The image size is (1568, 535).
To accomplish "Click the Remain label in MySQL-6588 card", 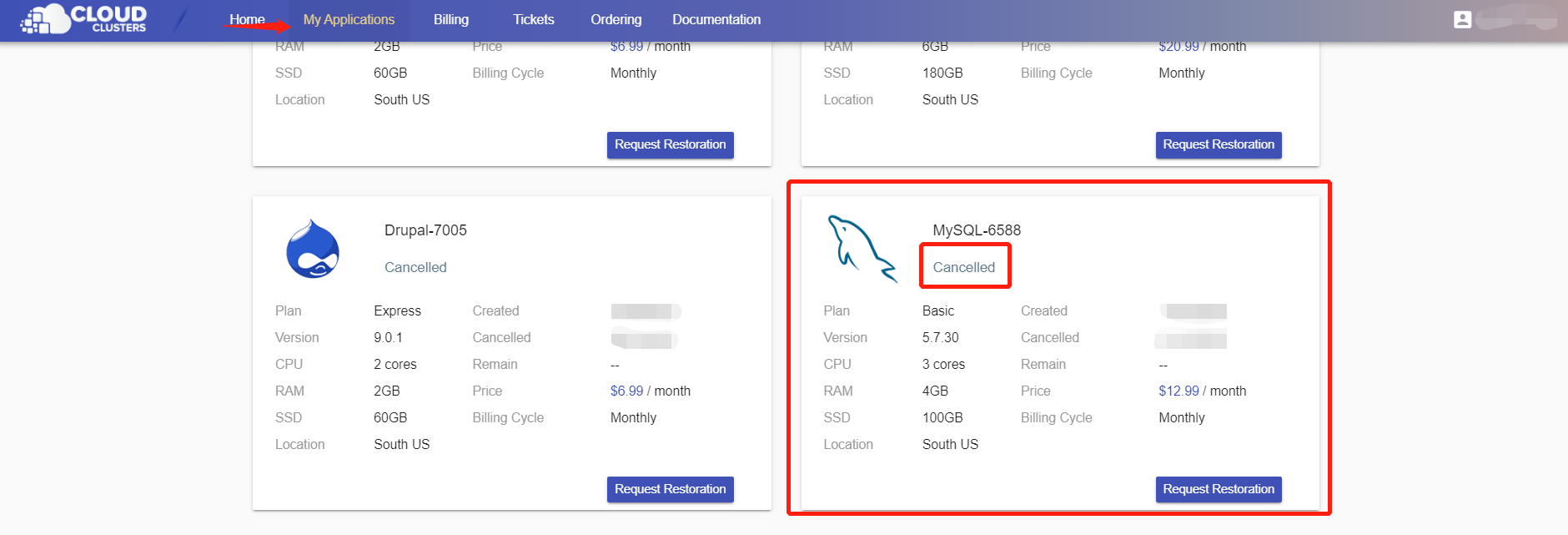I will [1043, 364].
